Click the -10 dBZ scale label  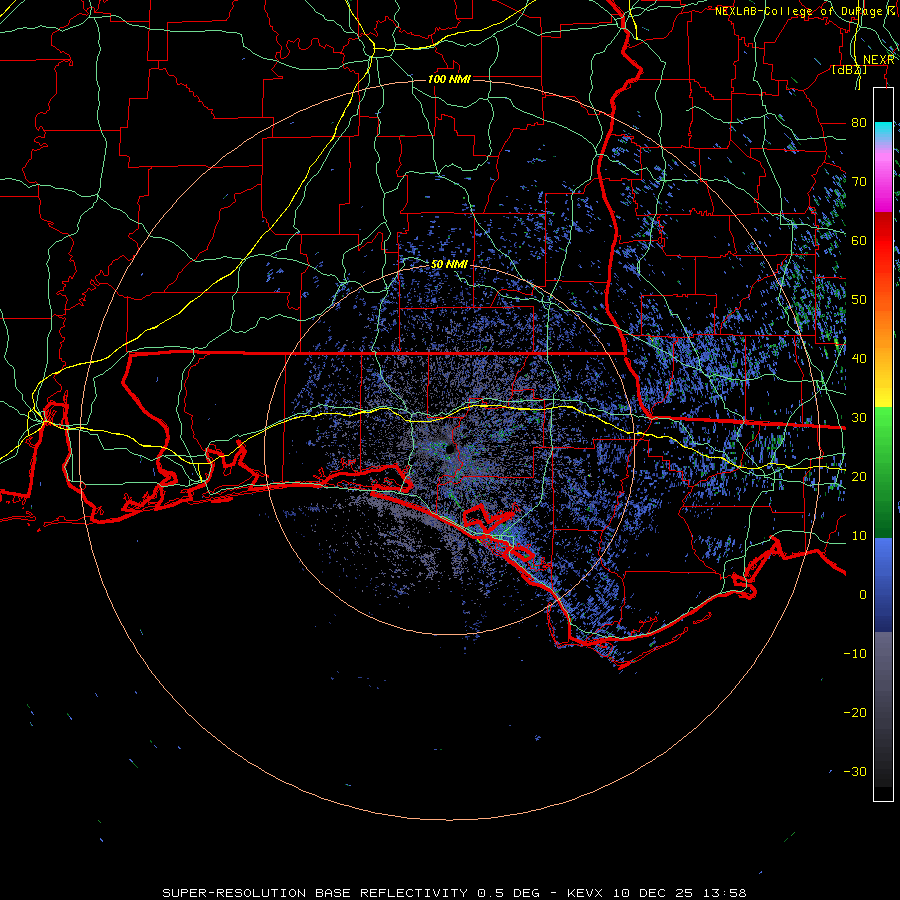tap(855, 654)
